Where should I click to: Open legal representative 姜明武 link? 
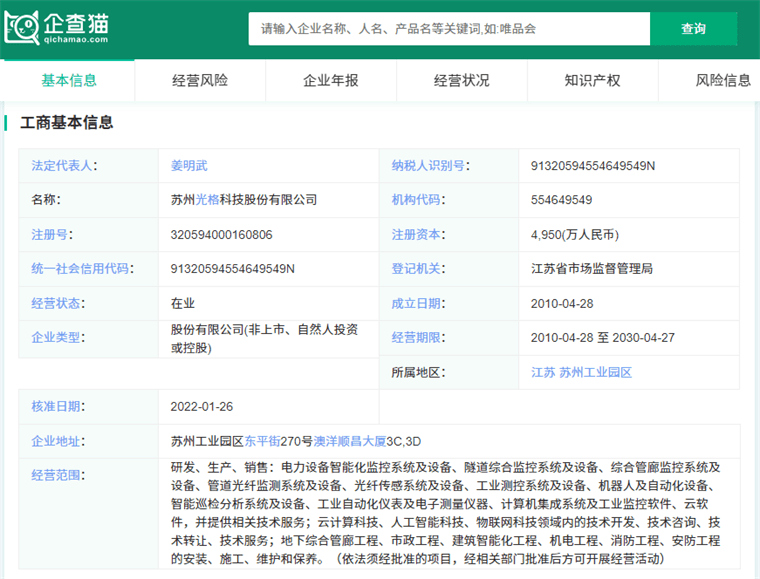point(189,165)
